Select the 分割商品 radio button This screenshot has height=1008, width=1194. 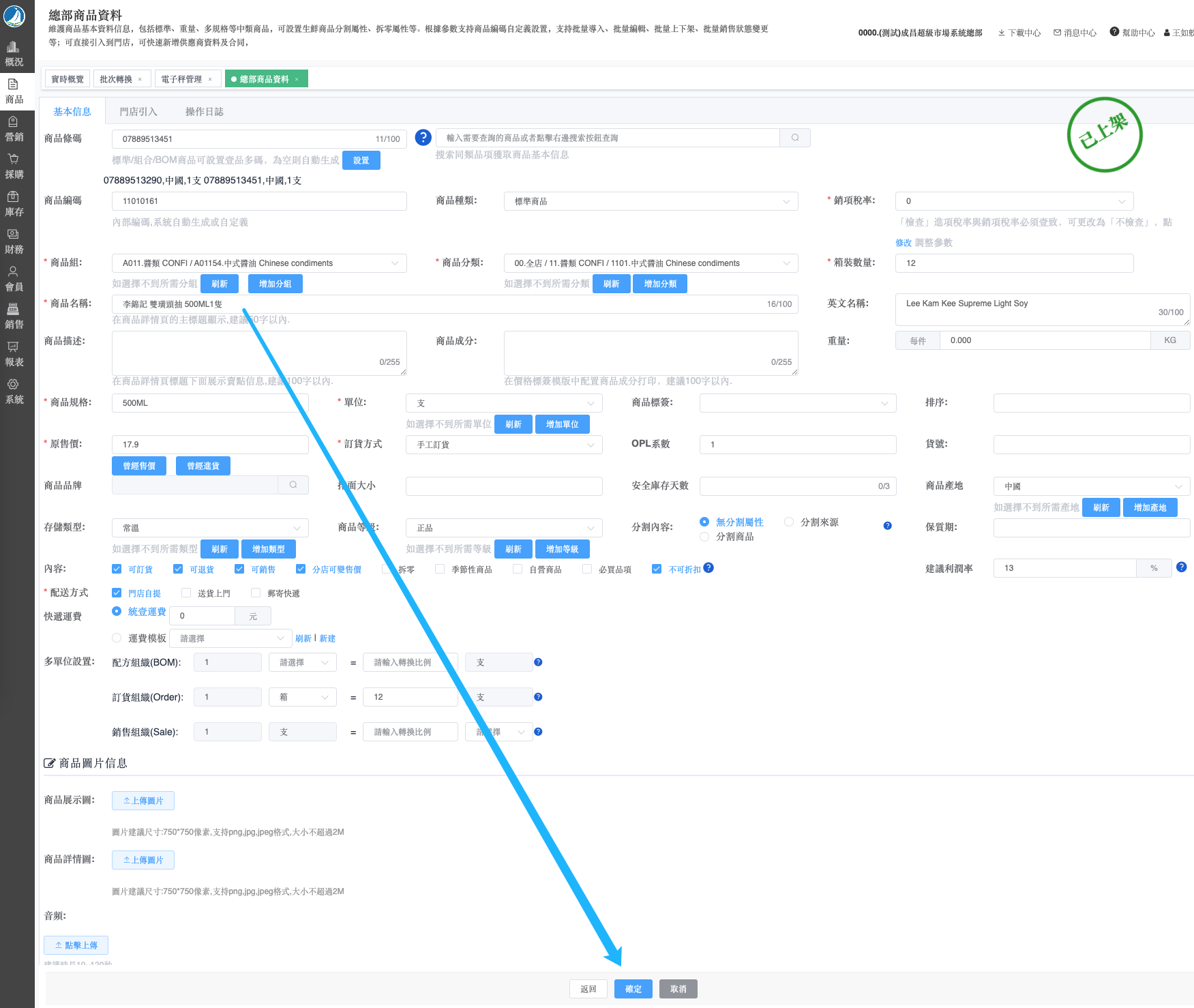[x=704, y=537]
